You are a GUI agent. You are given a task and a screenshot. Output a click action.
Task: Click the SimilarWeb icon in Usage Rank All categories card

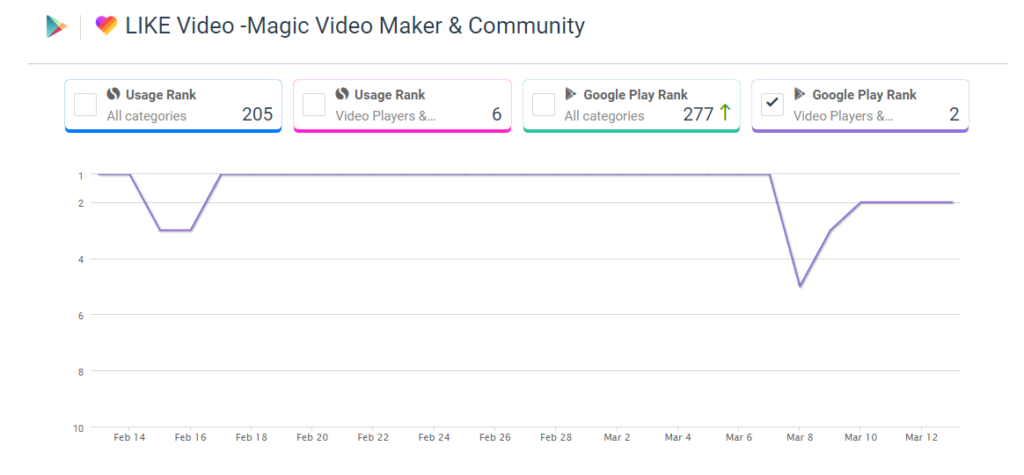114,95
